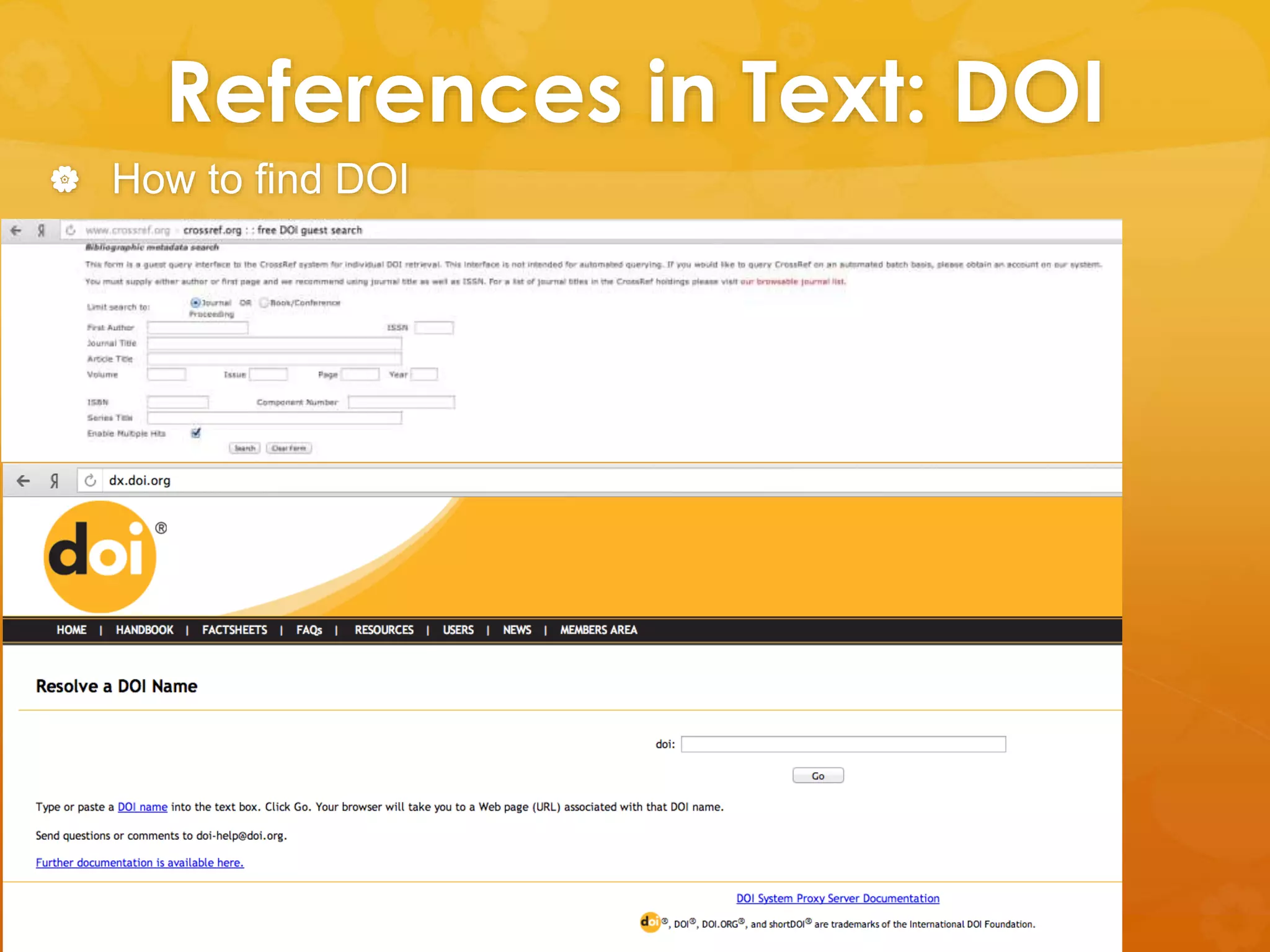Image resolution: width=1270 pixels, height=952 pixels.
Task: Click the Clear Form button
Action: (289, 448)
